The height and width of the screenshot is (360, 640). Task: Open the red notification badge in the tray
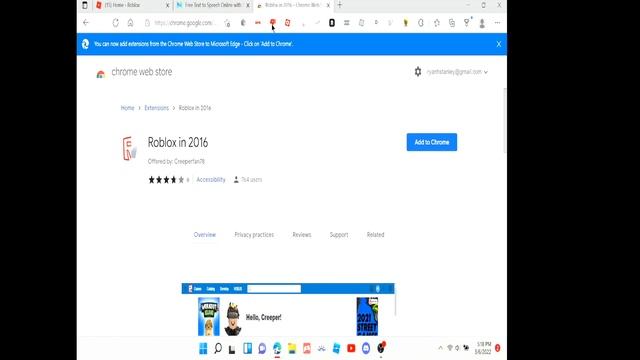(498, 348)
